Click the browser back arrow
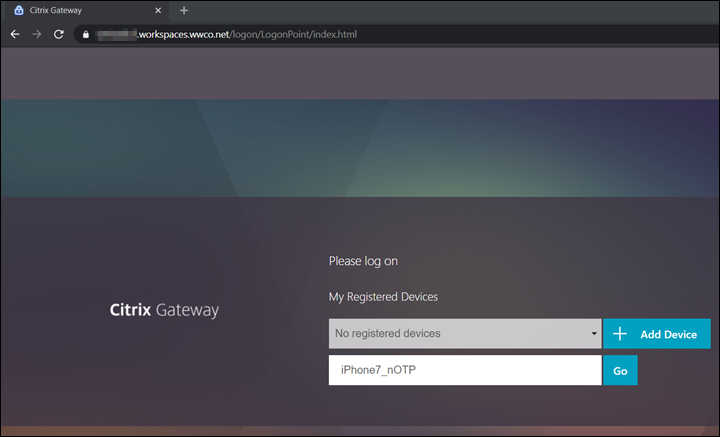This screenshot has width=720, height=437. click(x=15, y=34)
